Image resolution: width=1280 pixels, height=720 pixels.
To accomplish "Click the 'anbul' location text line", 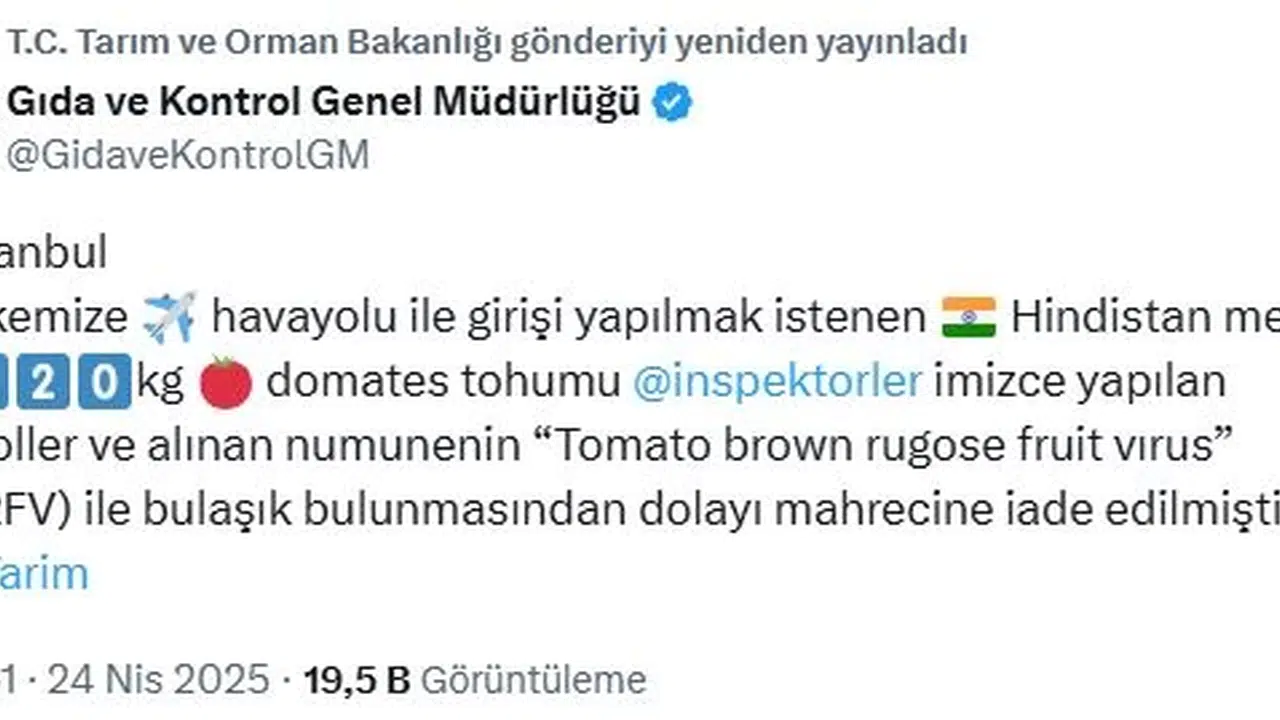I will point(53,253).
